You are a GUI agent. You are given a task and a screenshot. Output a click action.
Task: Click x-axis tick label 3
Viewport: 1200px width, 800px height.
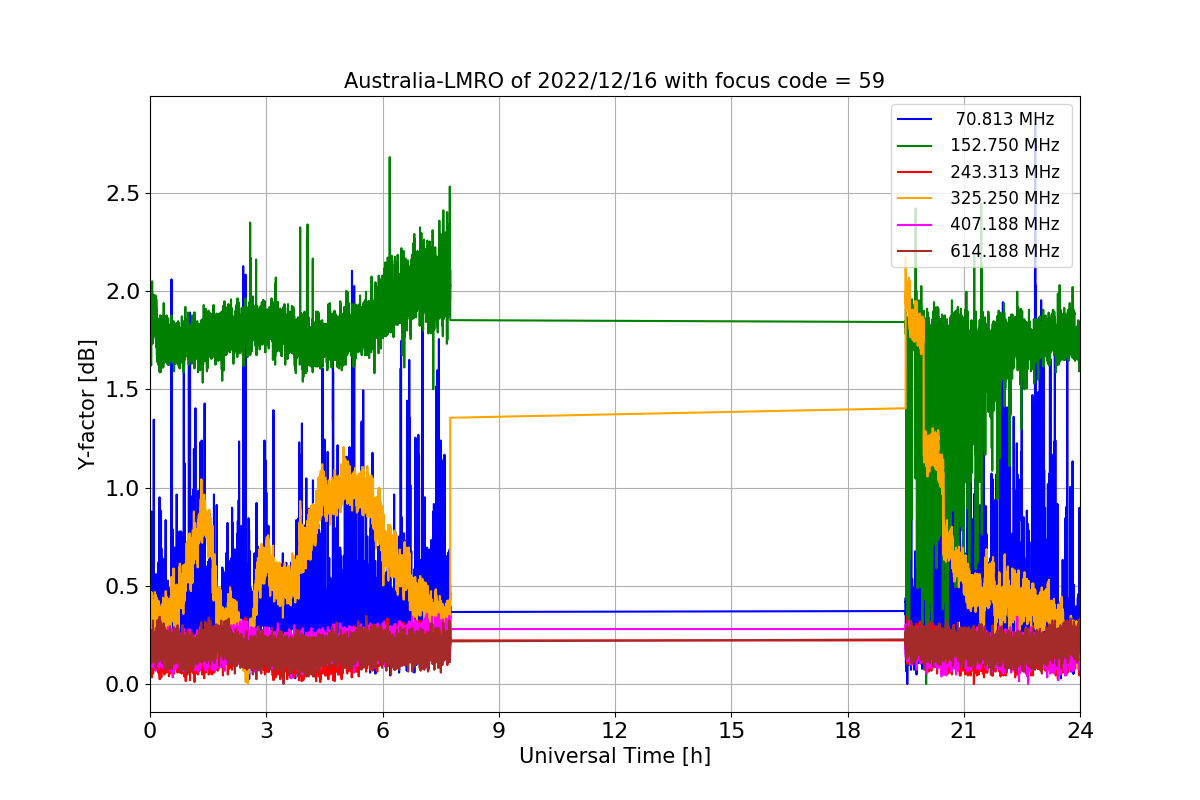pos(266,731)
